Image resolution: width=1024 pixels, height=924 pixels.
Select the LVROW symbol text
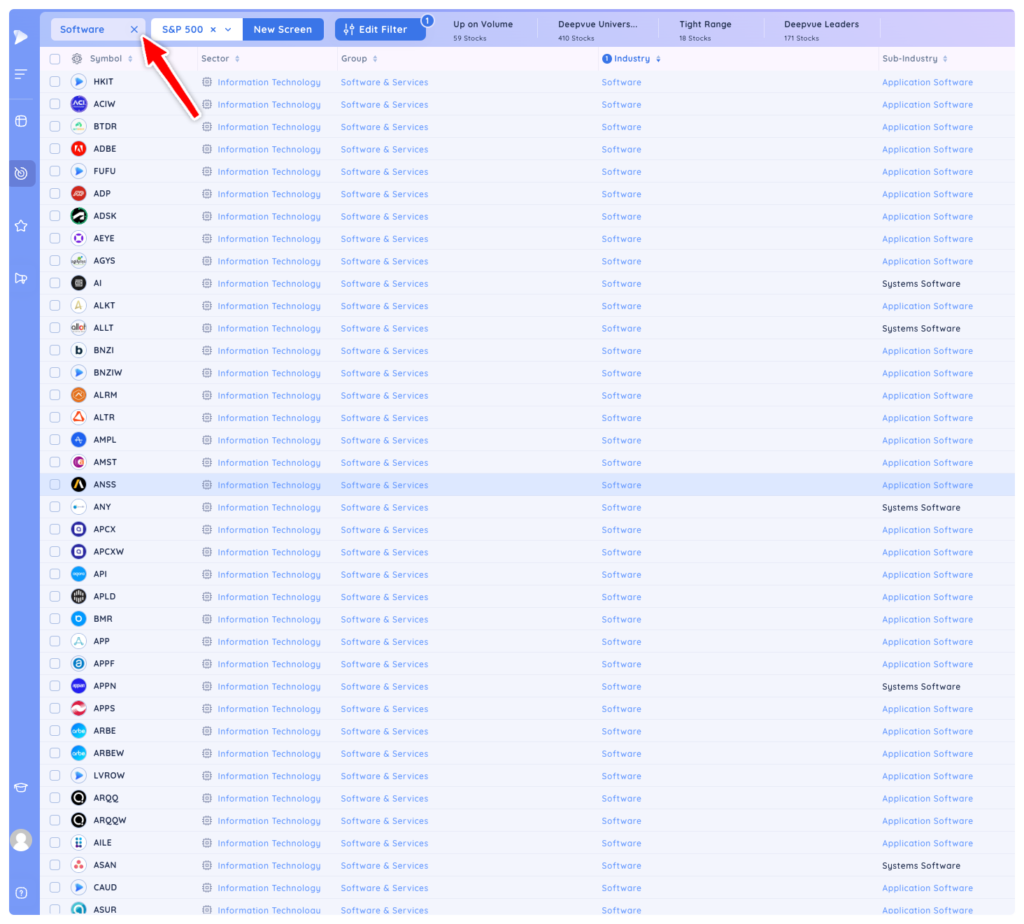109,776
